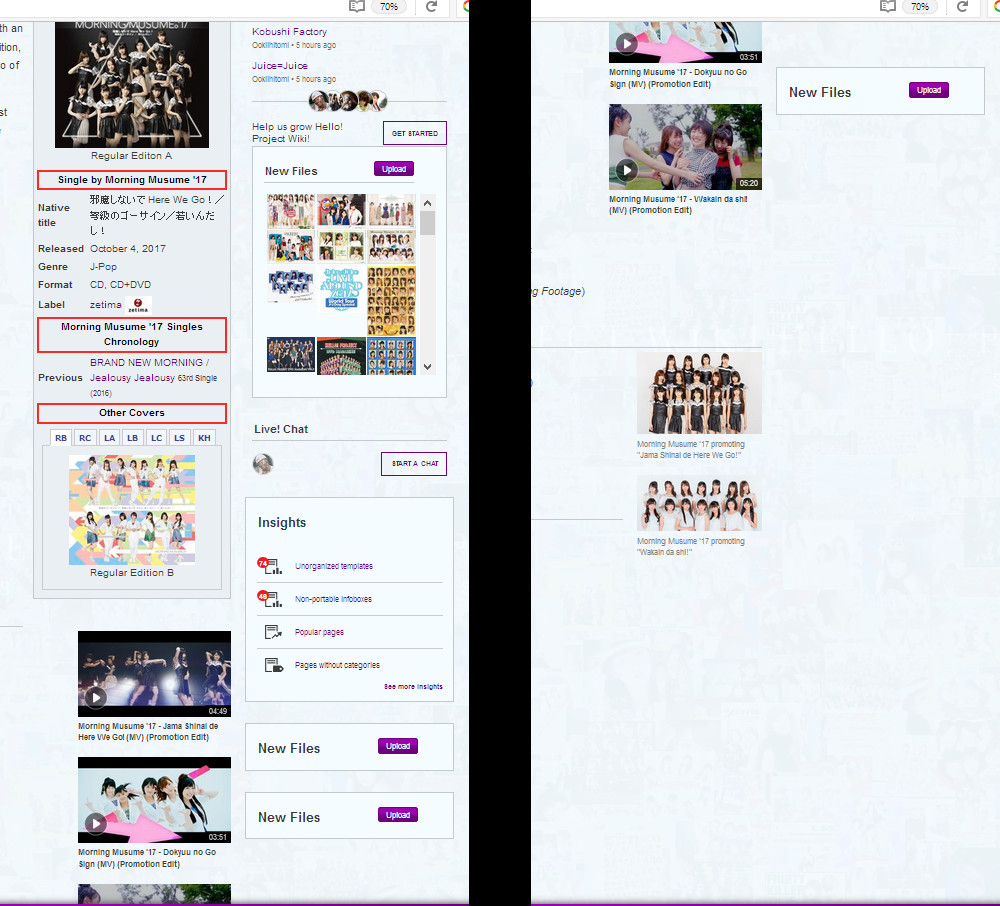Click genre value J-Pop

coord(103,267)
